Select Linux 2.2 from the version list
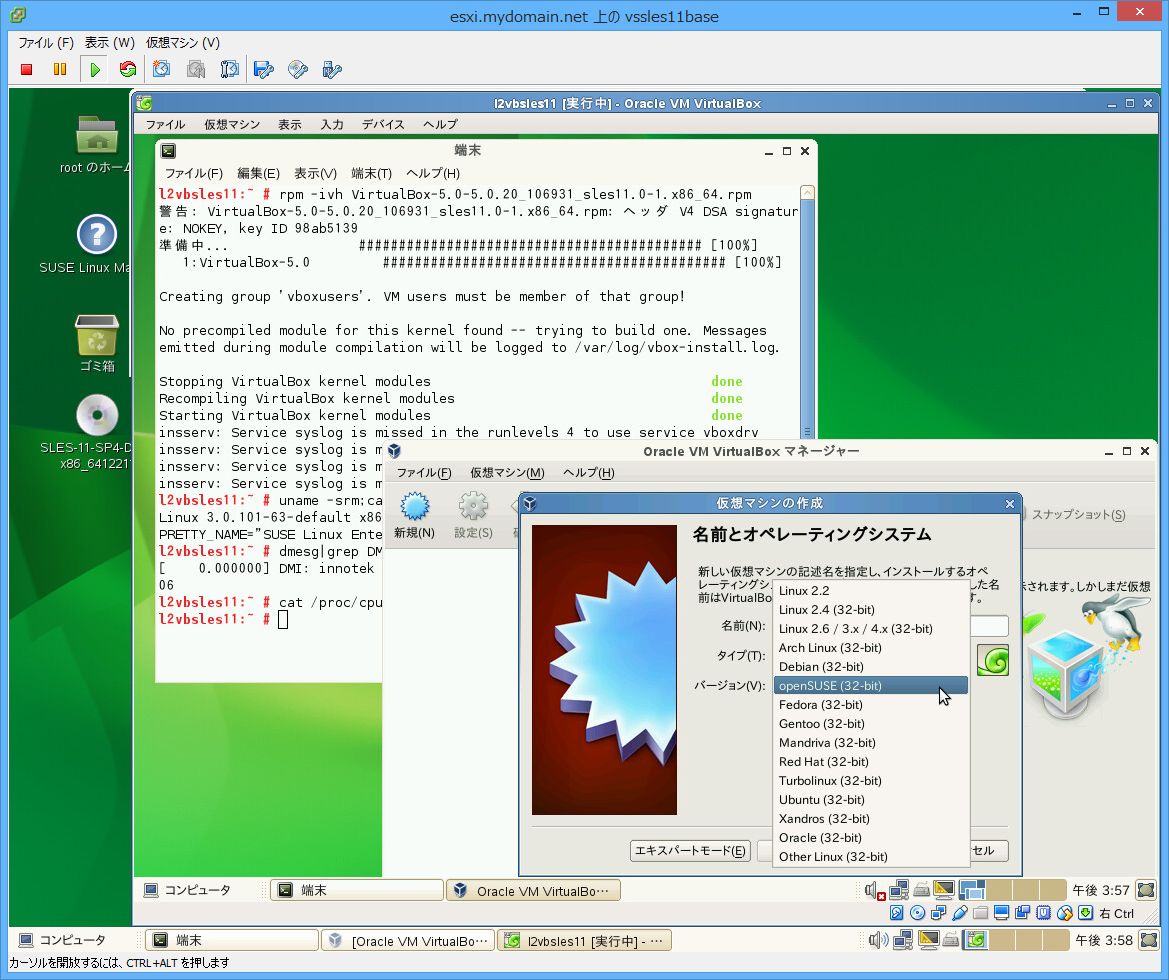Image resolution: width=1169 pixels, height=980 pixels. [x=871, y=591]
